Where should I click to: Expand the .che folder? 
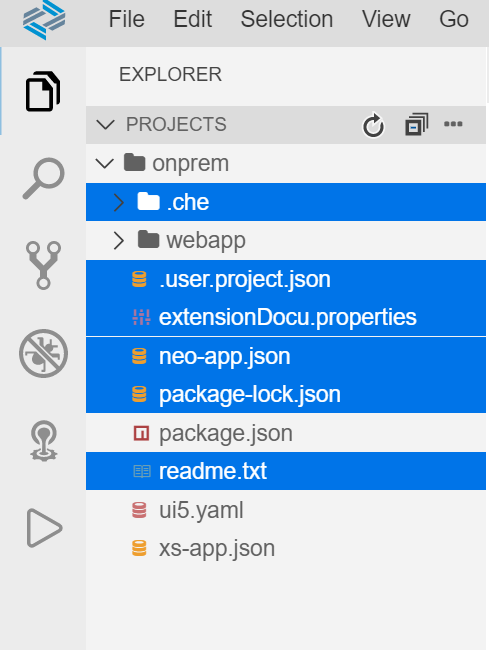119,202
